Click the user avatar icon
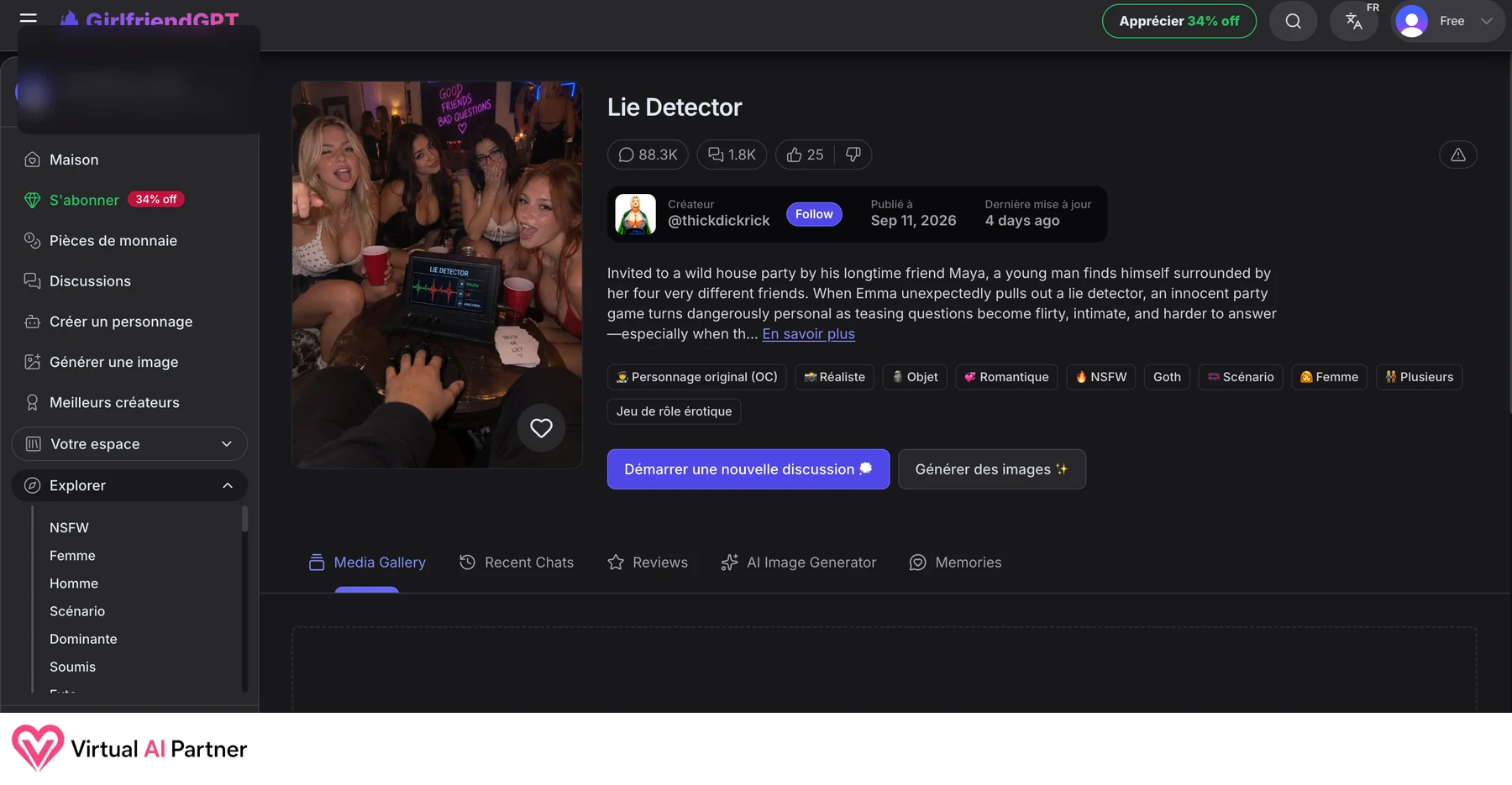 pyautogui.click(x=1412, y=21)
